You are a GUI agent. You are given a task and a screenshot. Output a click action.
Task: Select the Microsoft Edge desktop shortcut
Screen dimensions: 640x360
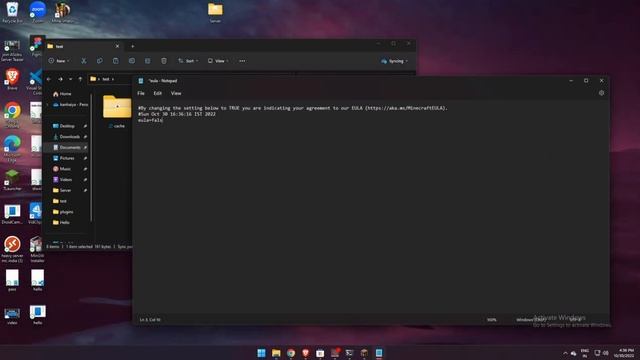click(12, 149)
